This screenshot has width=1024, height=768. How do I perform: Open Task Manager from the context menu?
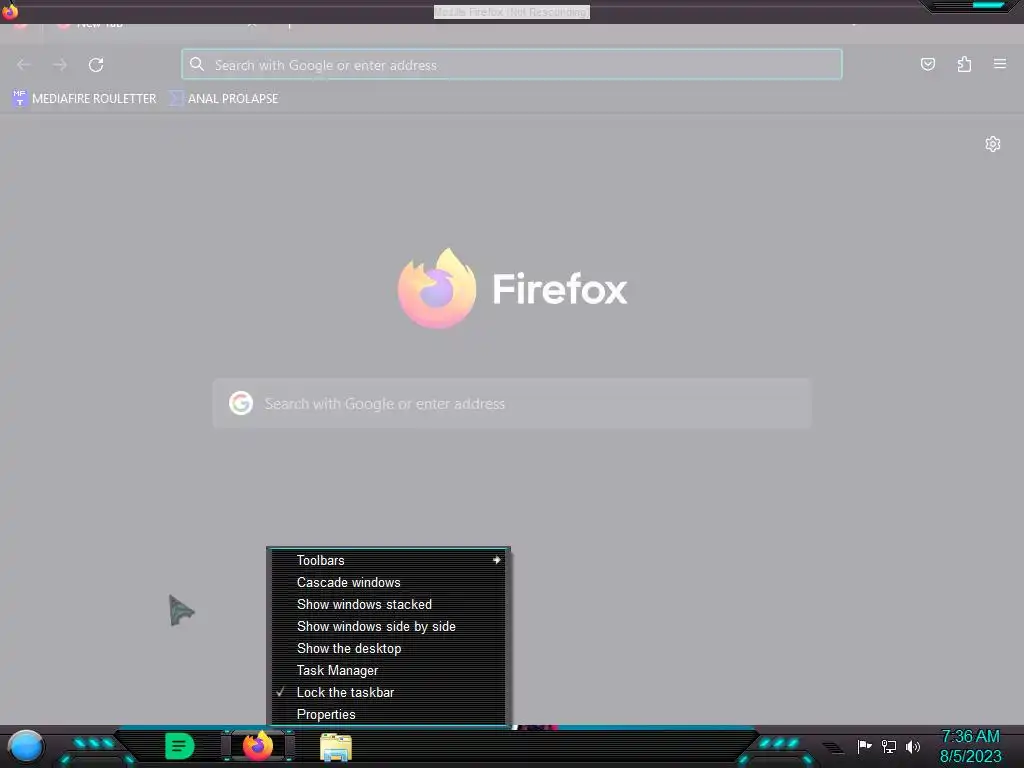[389, 671]
